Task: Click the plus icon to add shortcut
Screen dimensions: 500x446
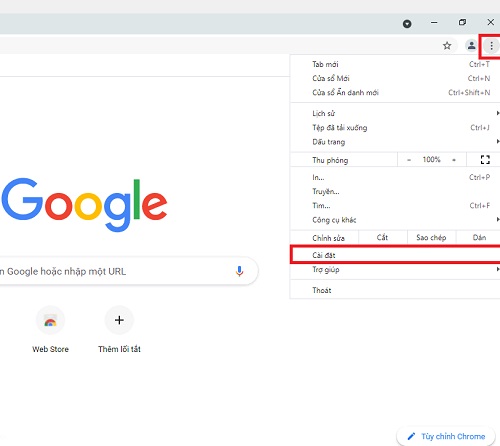Action: point(119,320)
